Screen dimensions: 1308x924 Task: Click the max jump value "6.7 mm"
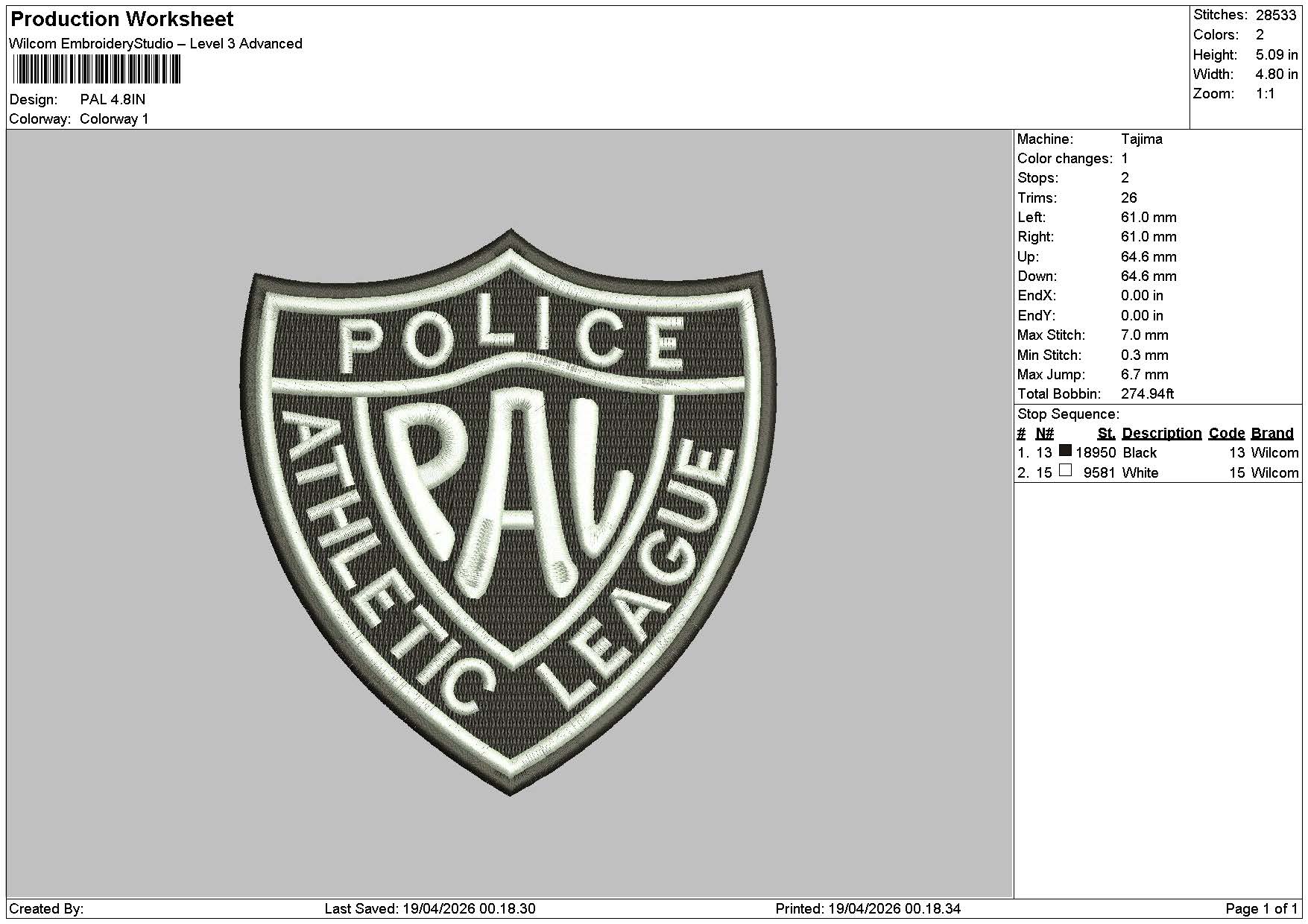click(x=1145, y=375)
